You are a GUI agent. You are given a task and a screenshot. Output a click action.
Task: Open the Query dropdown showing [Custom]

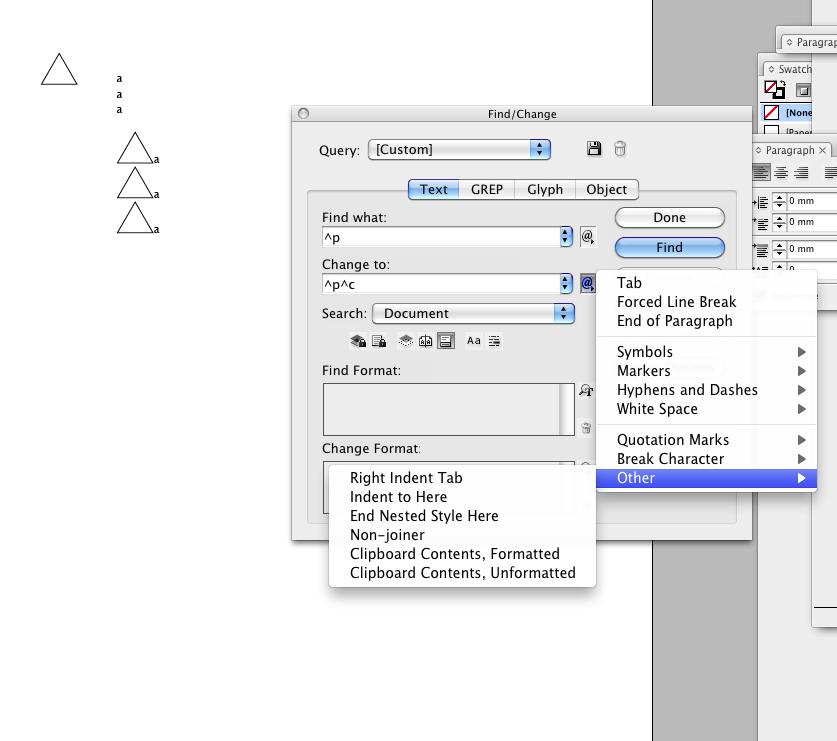459,149
